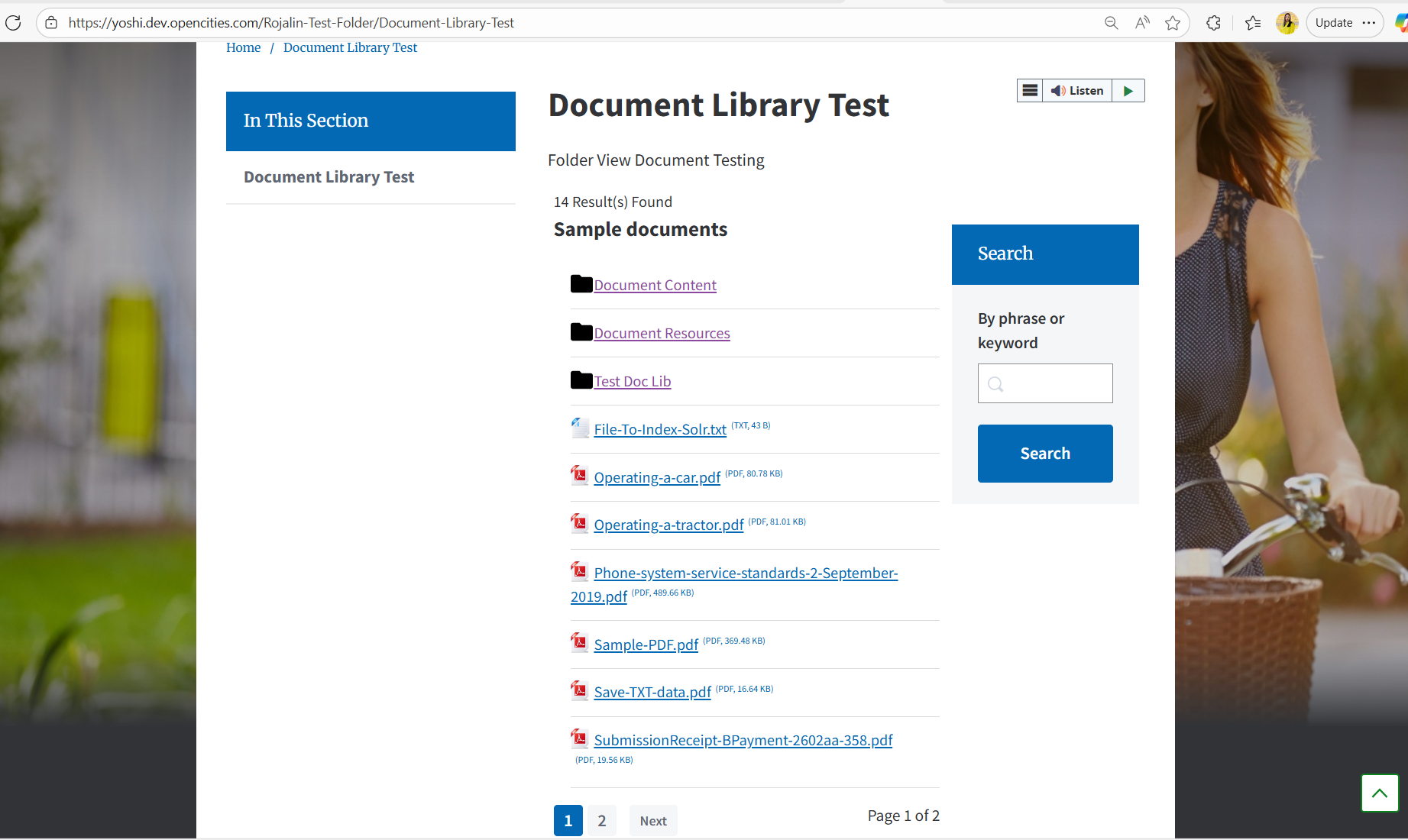Click the ReadSpeaker menu icon beside Listen

(x=1029, y=90)
